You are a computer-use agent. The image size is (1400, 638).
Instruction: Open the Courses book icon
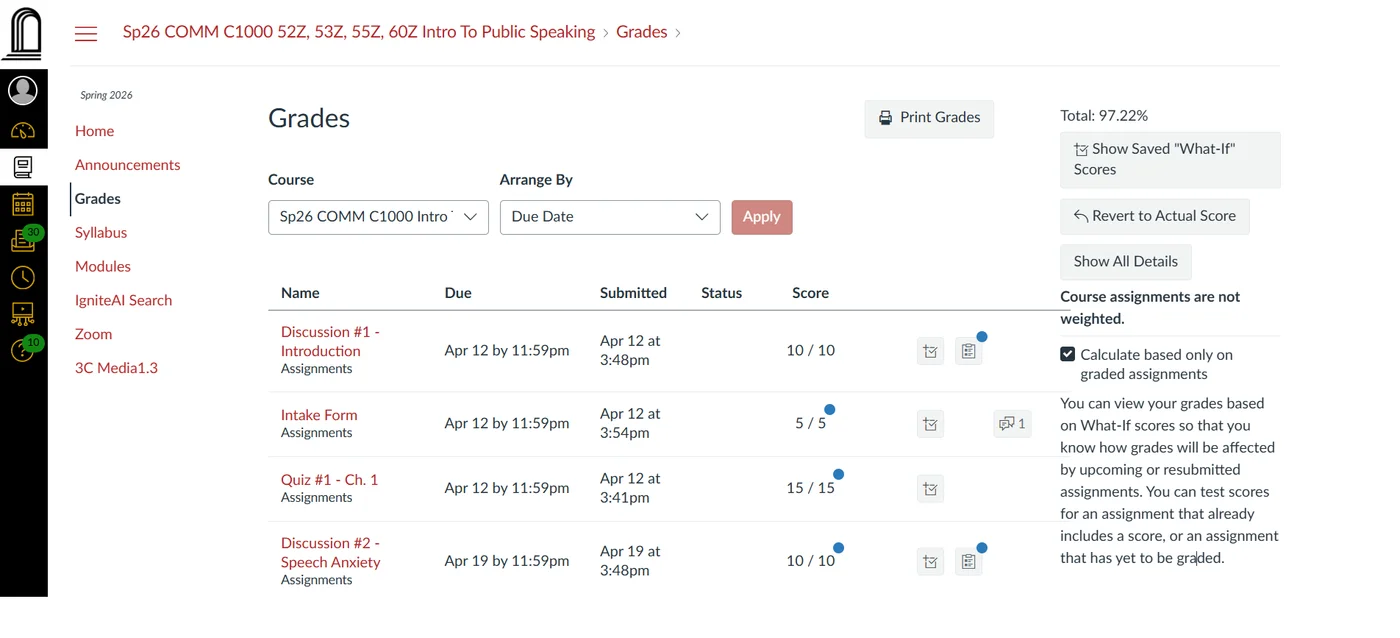(23, 167)
